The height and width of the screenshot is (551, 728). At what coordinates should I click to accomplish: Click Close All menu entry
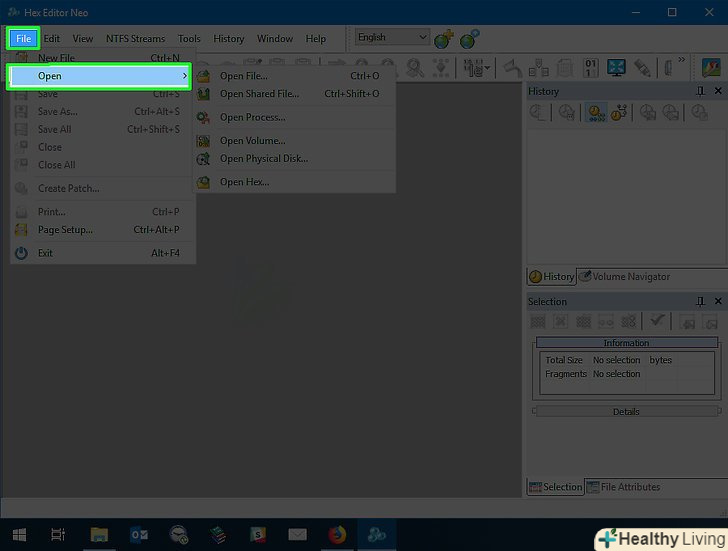pyautogui.click(x=103, y=165)
